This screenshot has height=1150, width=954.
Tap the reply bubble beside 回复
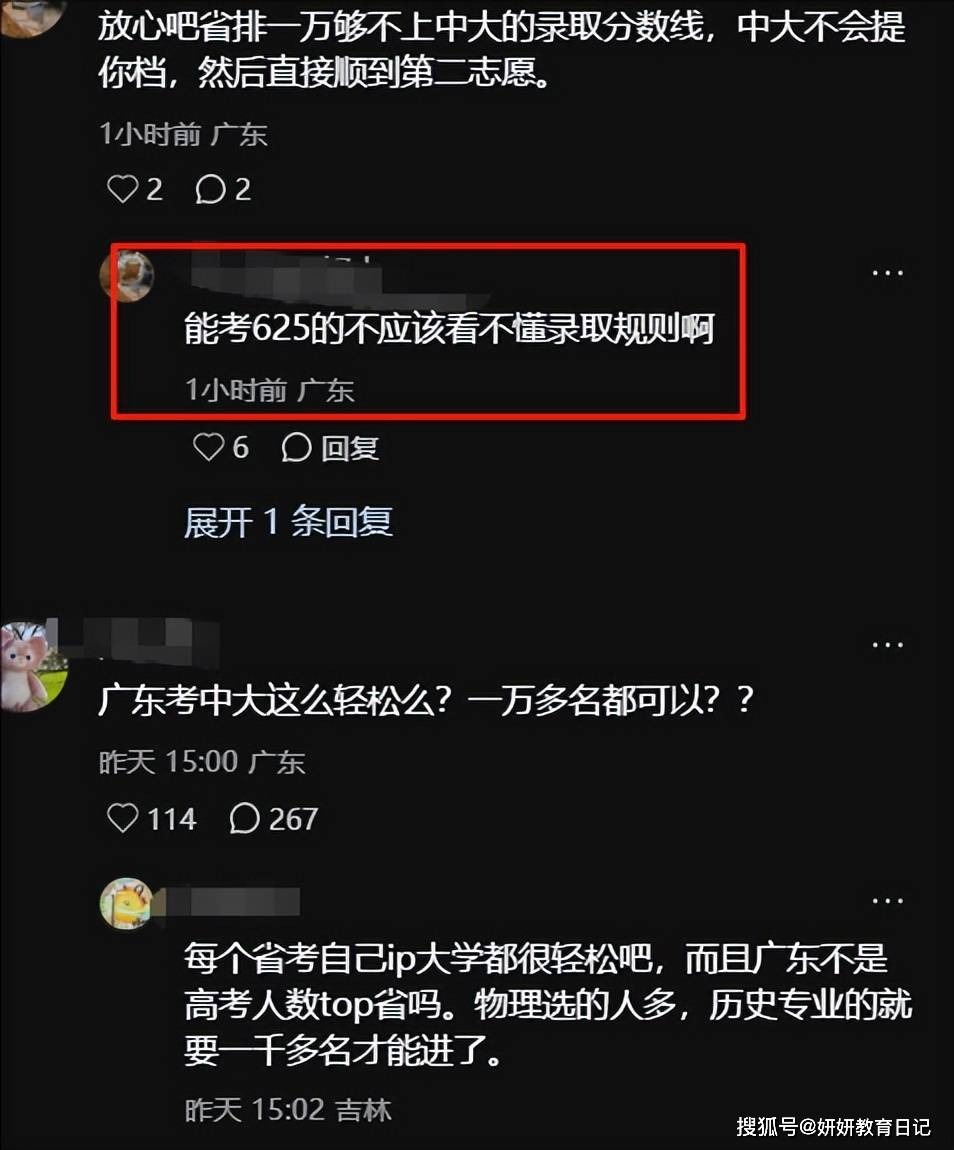[296, 447]
